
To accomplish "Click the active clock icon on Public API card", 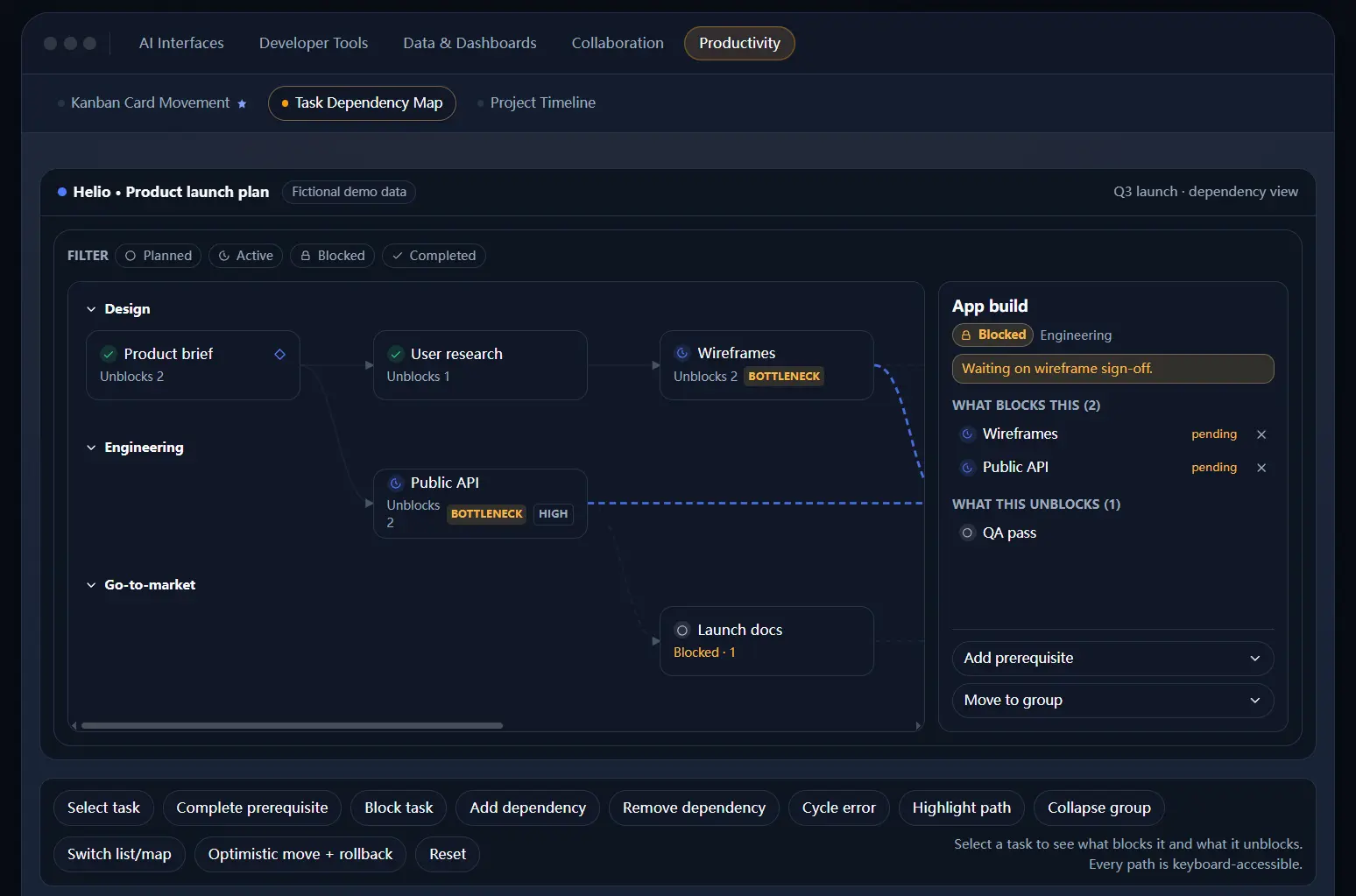I will point(395,483).
